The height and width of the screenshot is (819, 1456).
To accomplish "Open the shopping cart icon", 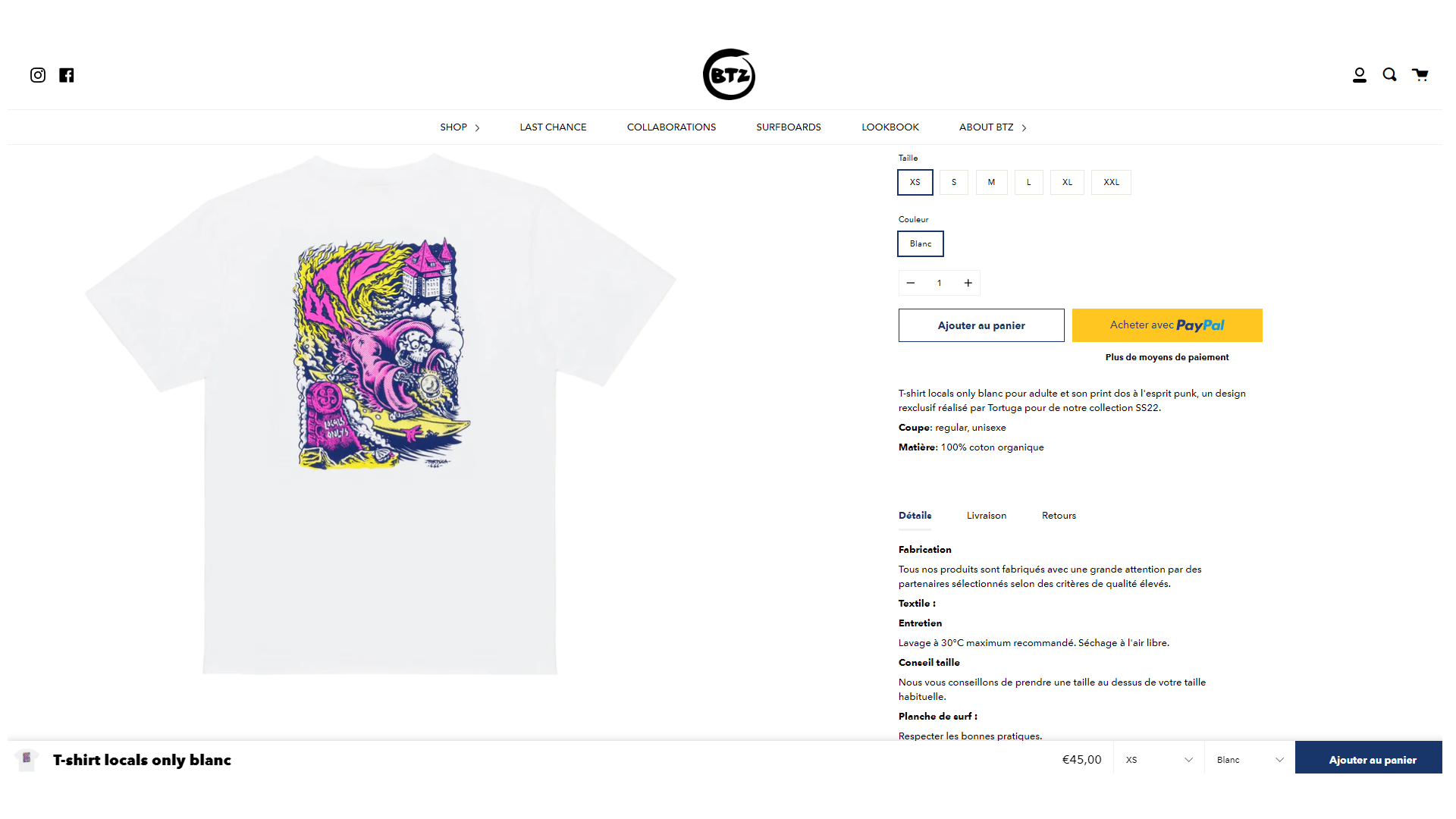I will click(x=1420, y=74).
